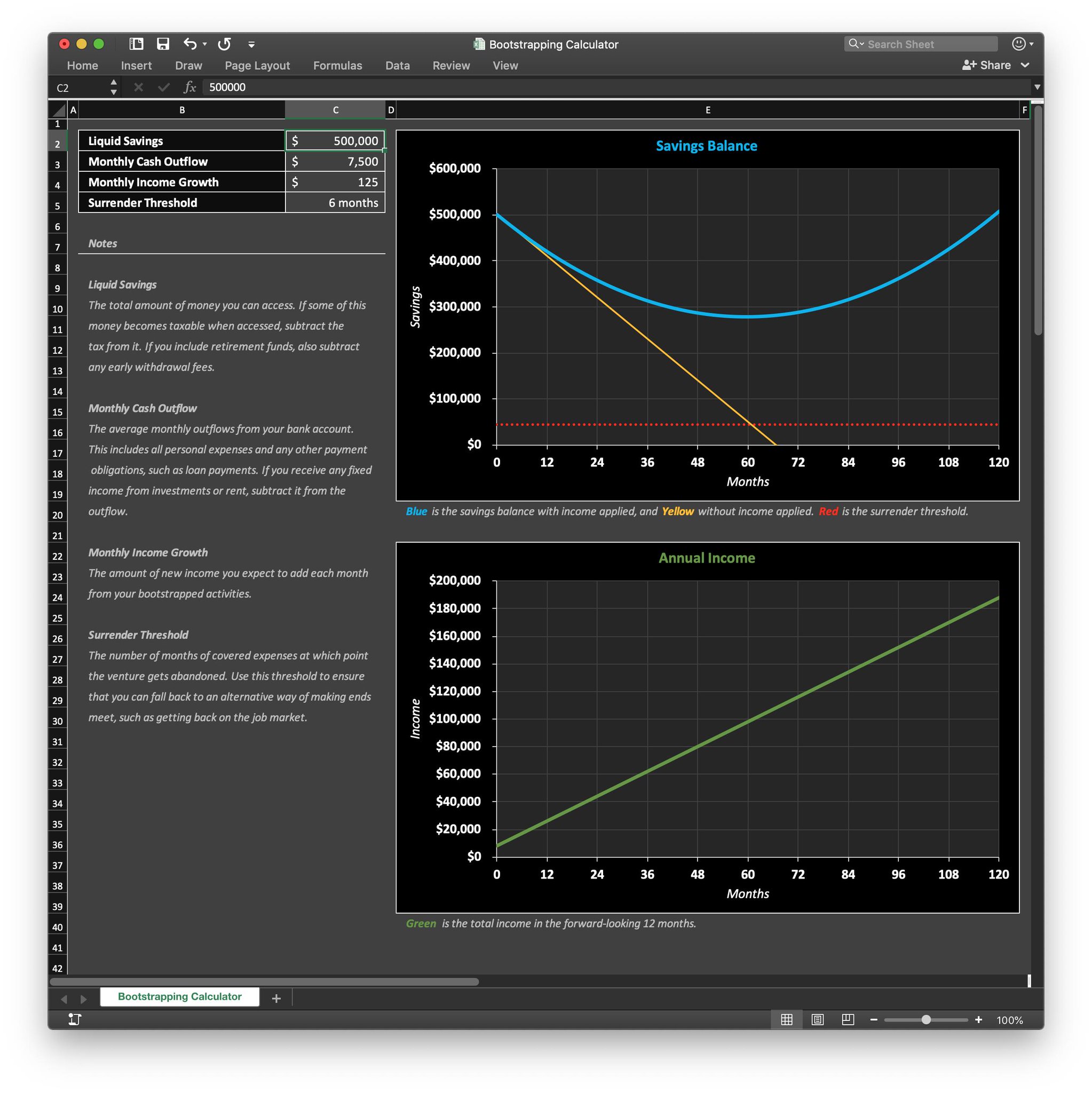Screen dimensions: 1092x1093
Task: Switch to Page Layout view from status bar
Action: pyautogui.click(x=817, y=1020)
